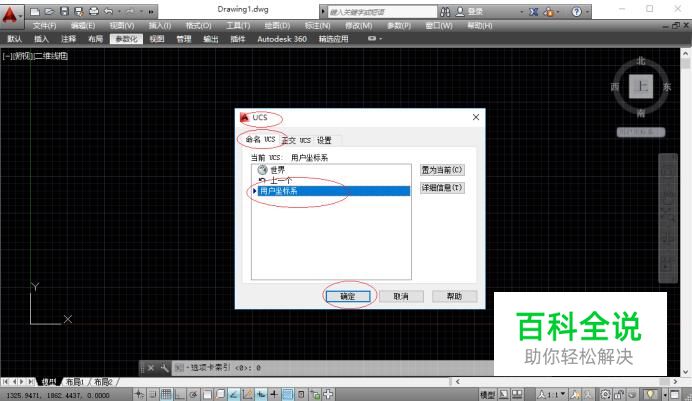The image size is (692, 401).
Task: Open the 标注(N) menu
Action: coord(317,26)
